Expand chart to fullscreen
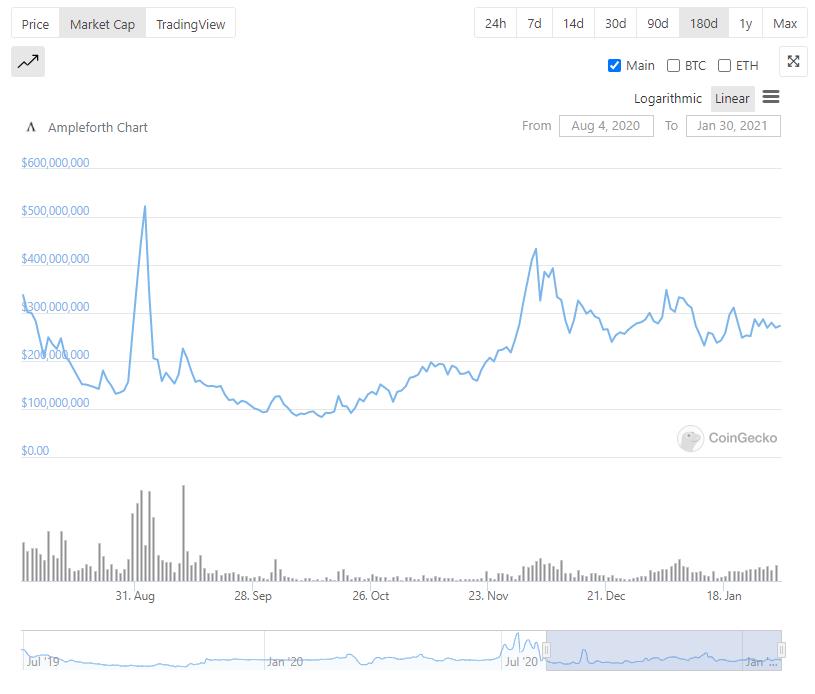Viewport: 815px width, 694px height. point(793,62)
